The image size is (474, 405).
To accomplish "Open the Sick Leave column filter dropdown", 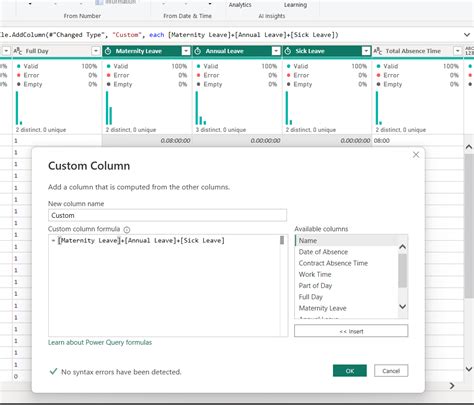I will [366, 51].
